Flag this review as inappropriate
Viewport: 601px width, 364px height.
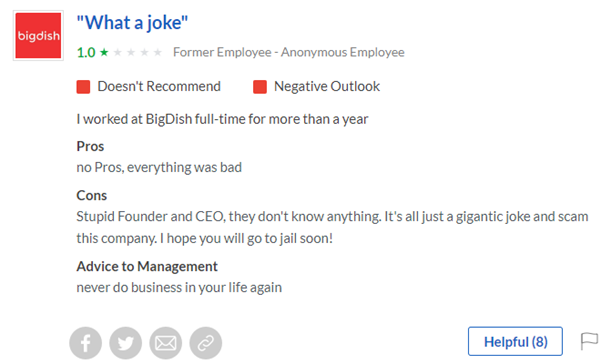(589, 341)
